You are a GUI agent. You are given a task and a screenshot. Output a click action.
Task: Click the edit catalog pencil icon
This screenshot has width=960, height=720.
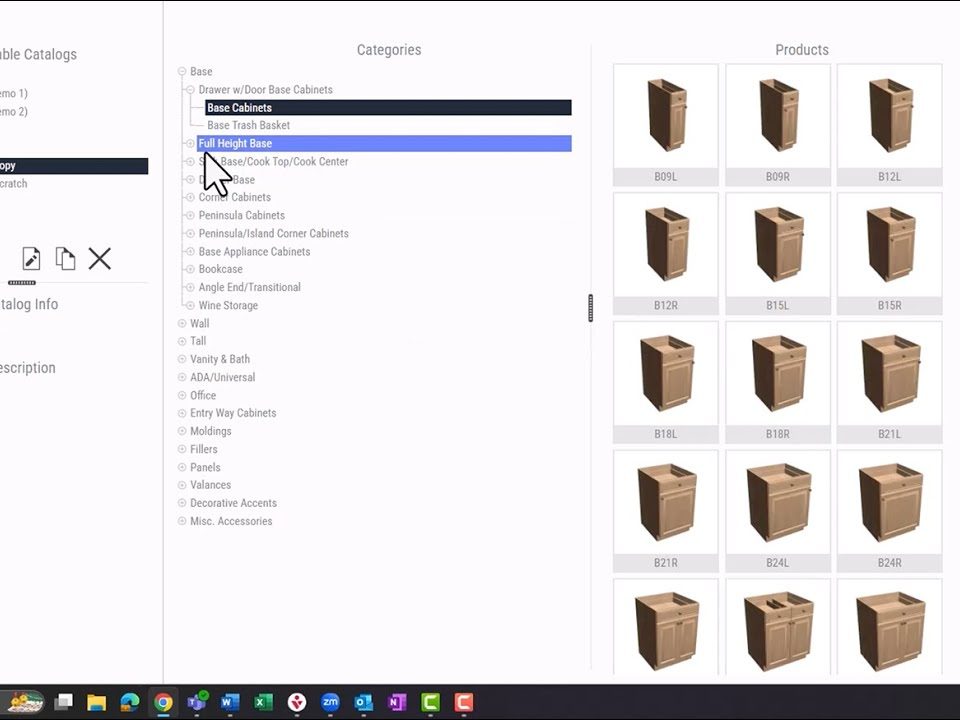click(x=31, y=259)
